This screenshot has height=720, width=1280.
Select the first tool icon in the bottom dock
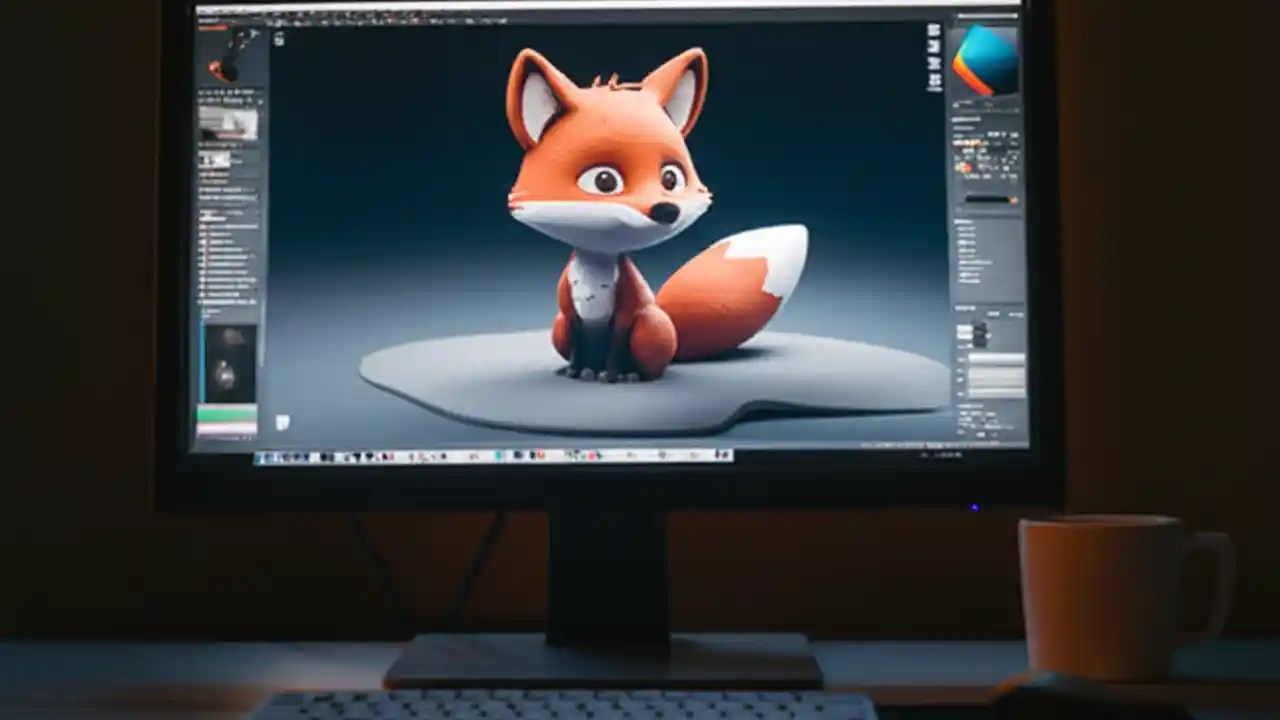point(262,456)
